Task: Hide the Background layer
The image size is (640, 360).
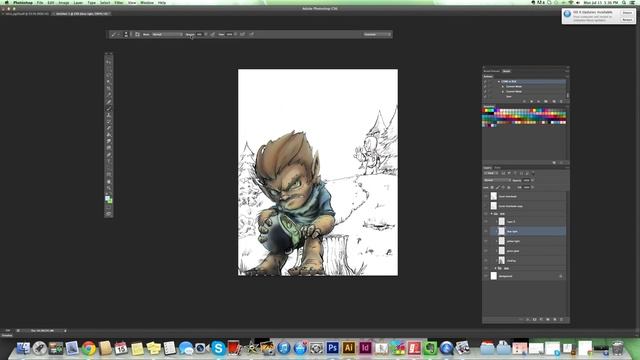Action: pos(486,276)
